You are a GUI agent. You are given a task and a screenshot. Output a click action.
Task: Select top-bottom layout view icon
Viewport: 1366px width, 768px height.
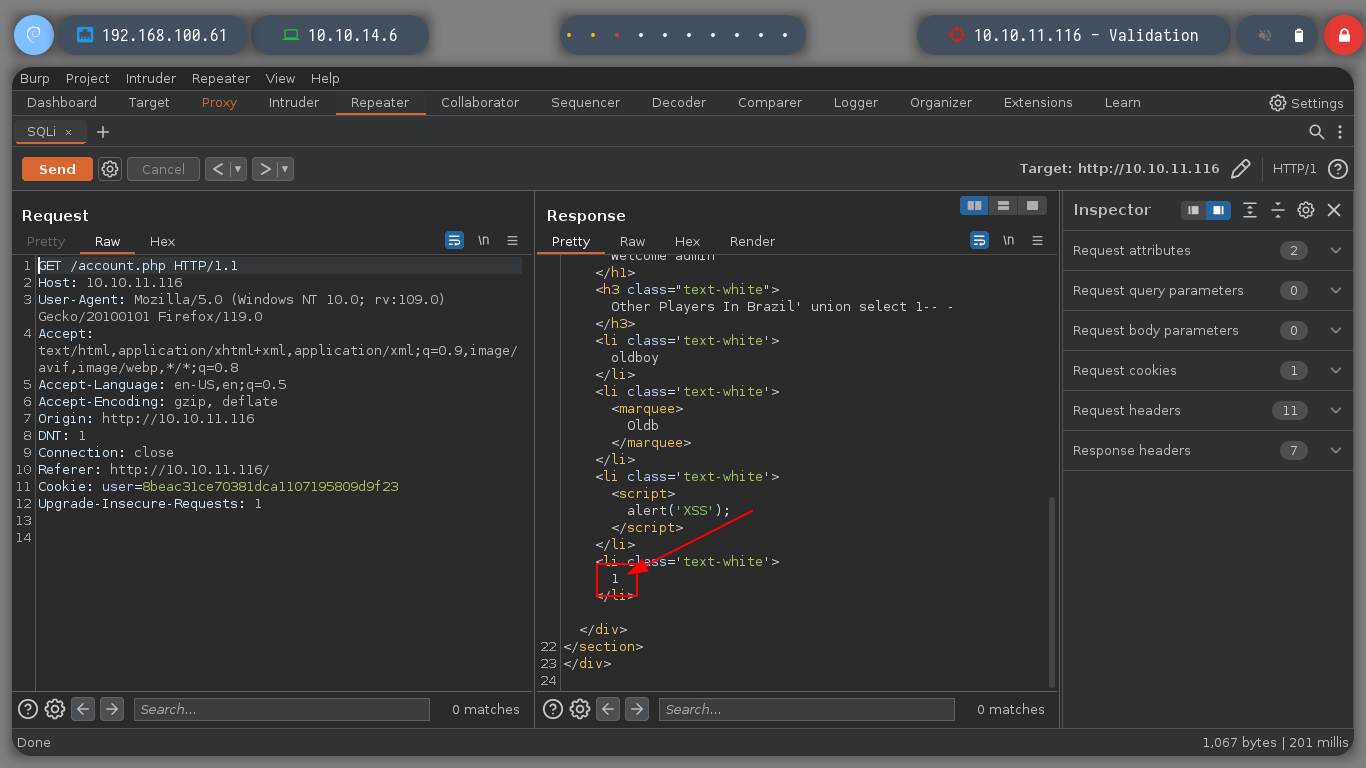[x=1003, y=205]
